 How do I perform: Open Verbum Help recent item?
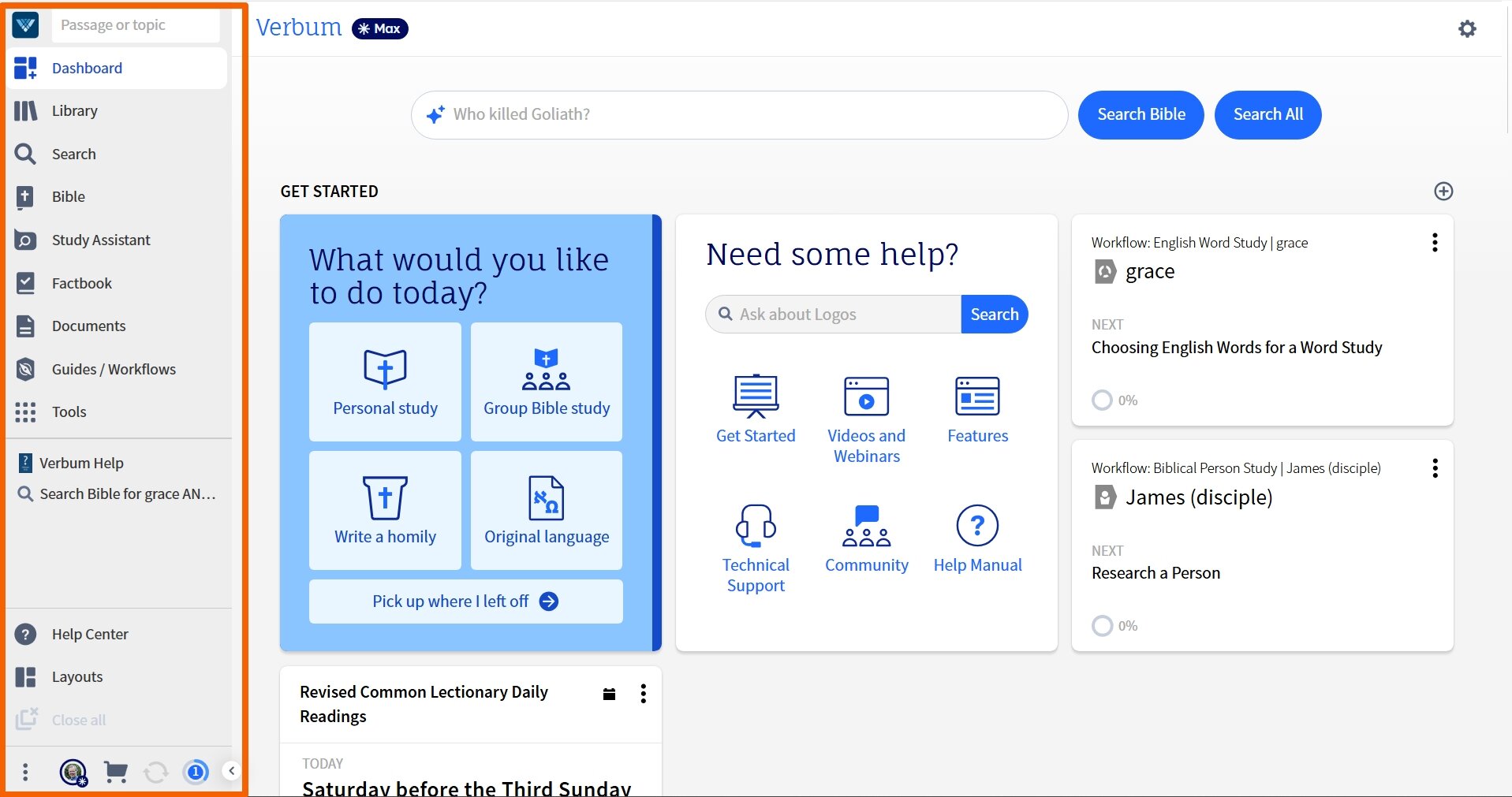(118, 463)
